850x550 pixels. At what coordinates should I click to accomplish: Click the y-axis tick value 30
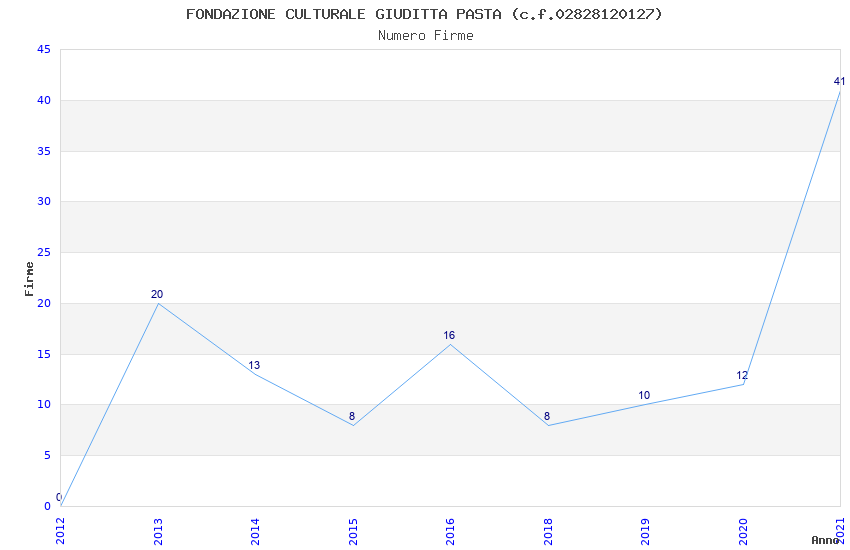pyautogui.click(x=44, y=202)
